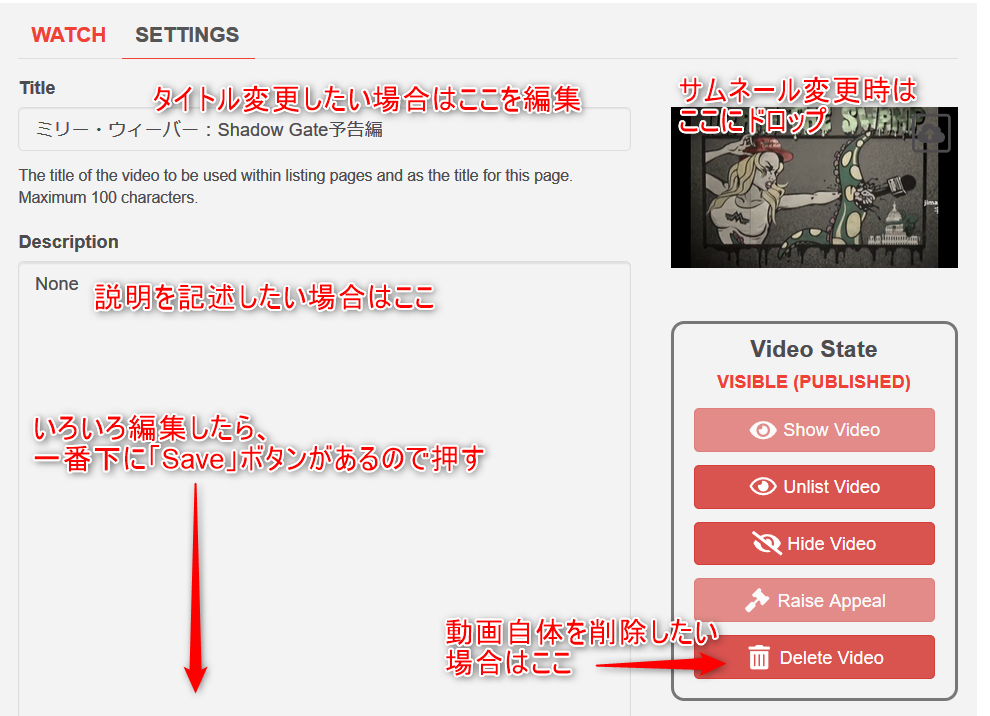This screenshot has height=716, width=990.
Task: Click the Video State heading
Action: click(814, 349)
